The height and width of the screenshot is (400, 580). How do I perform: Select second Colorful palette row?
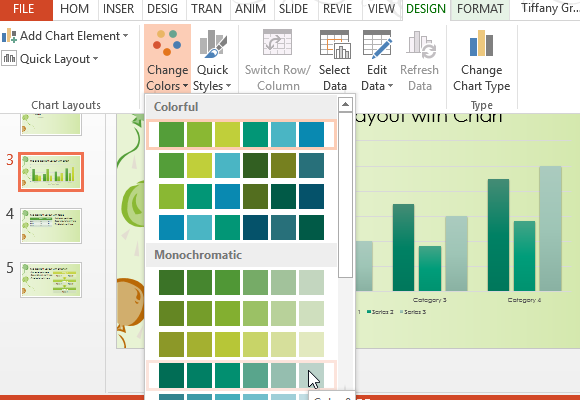point(241,165)
